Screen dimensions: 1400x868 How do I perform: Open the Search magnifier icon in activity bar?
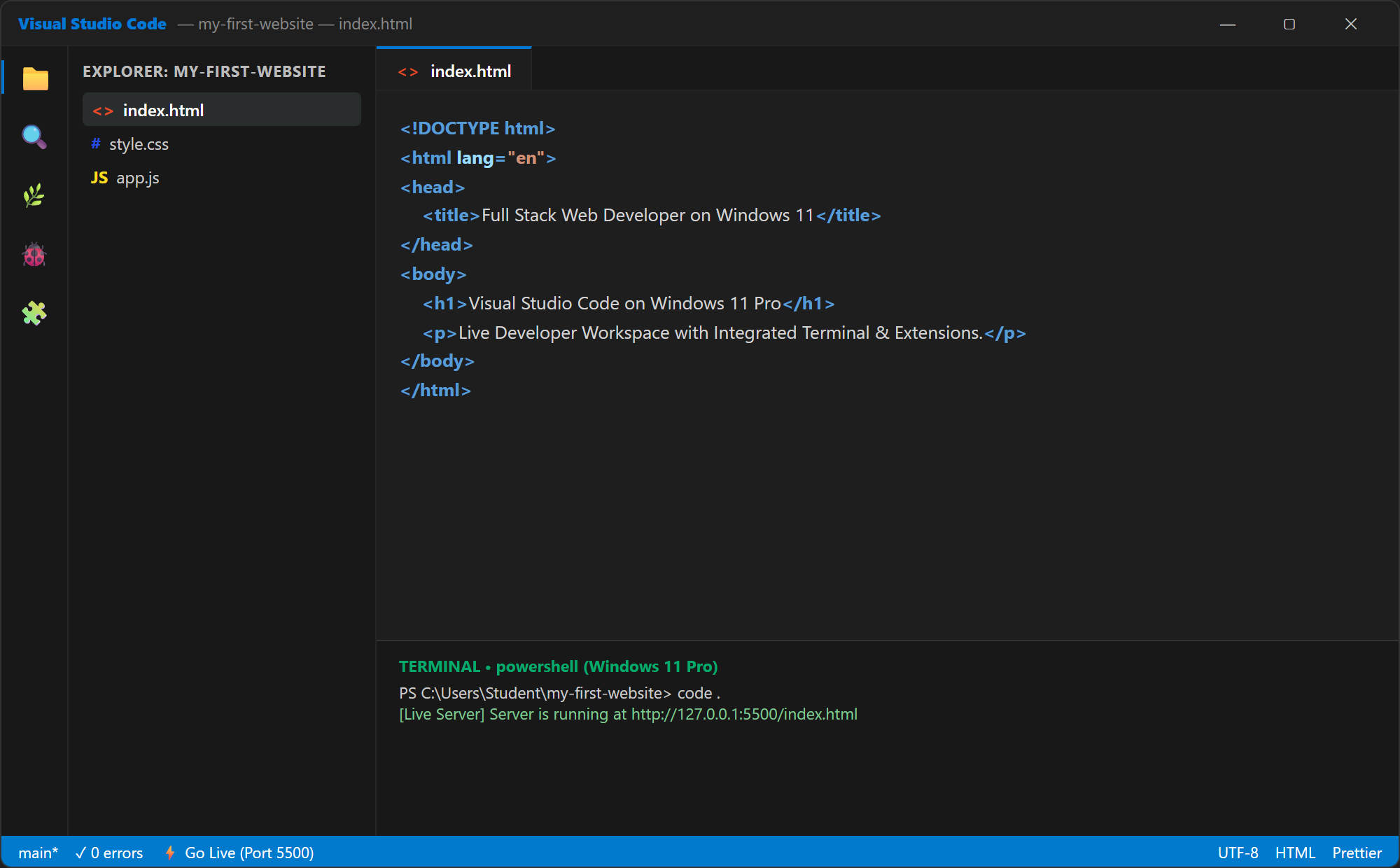34,137
